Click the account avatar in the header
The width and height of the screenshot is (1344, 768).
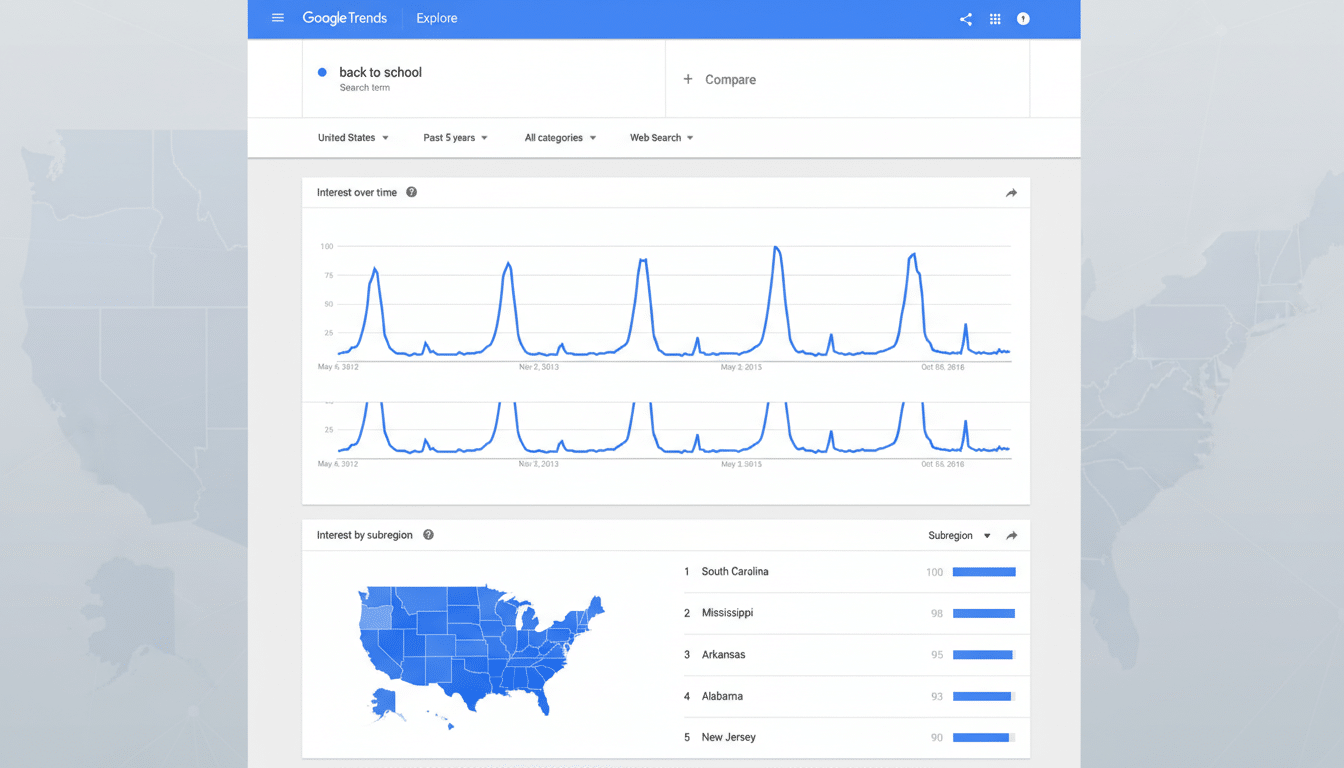1023,18
